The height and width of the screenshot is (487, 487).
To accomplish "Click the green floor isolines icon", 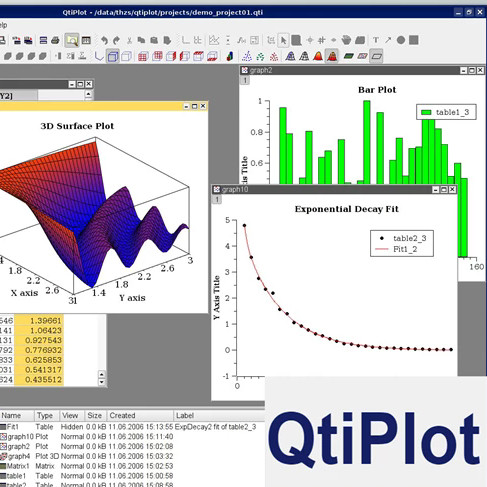I will point(349,56).
